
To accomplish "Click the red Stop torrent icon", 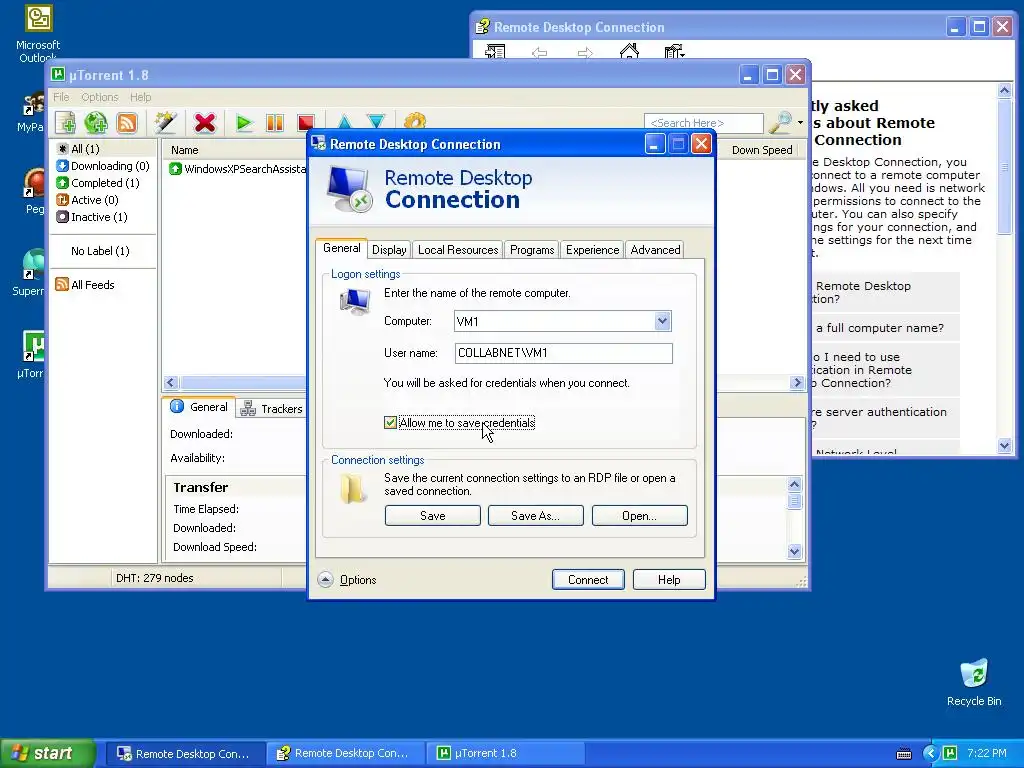I will [305, 122].
